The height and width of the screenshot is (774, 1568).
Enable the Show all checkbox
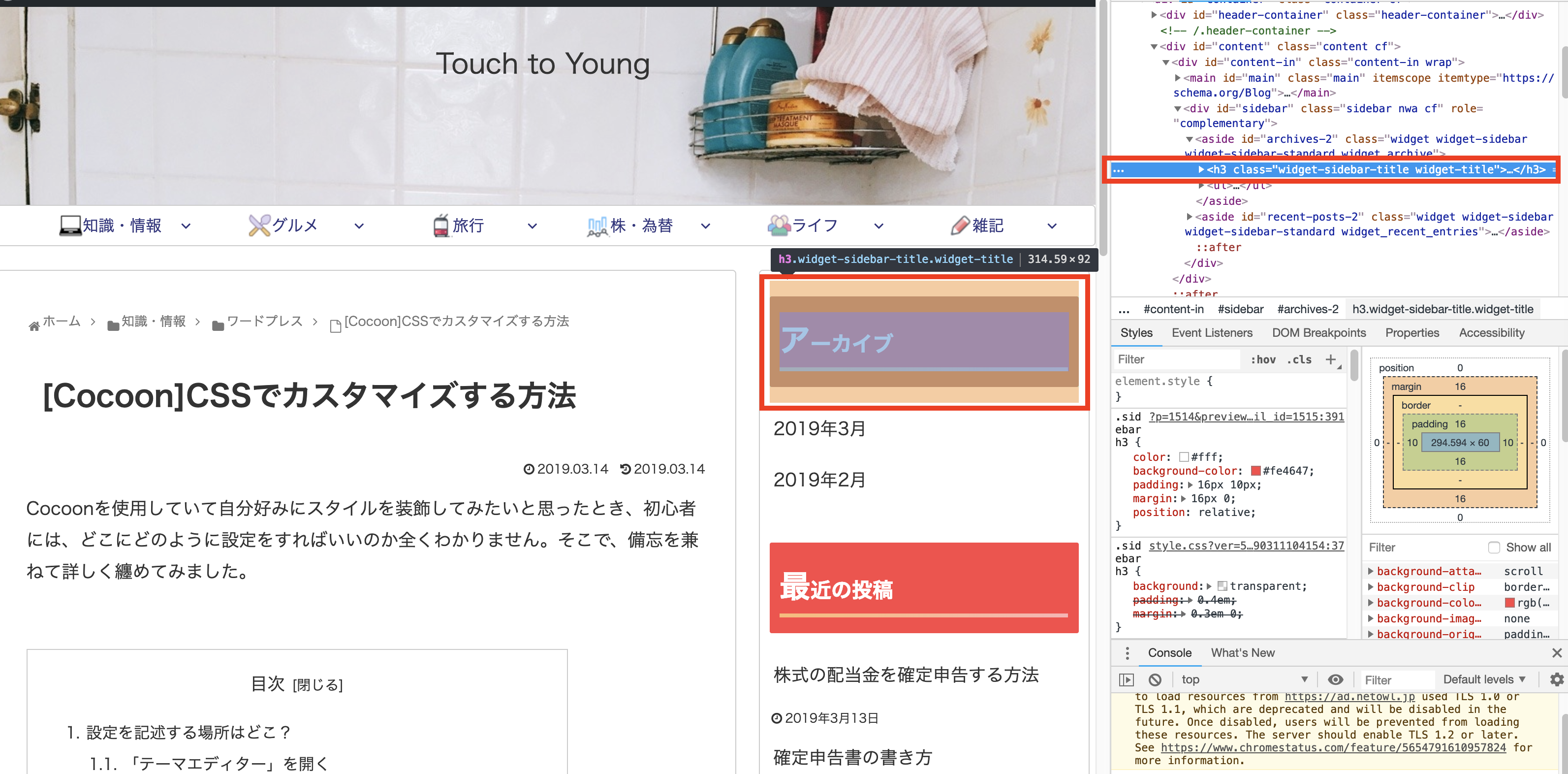point(1494,548)
